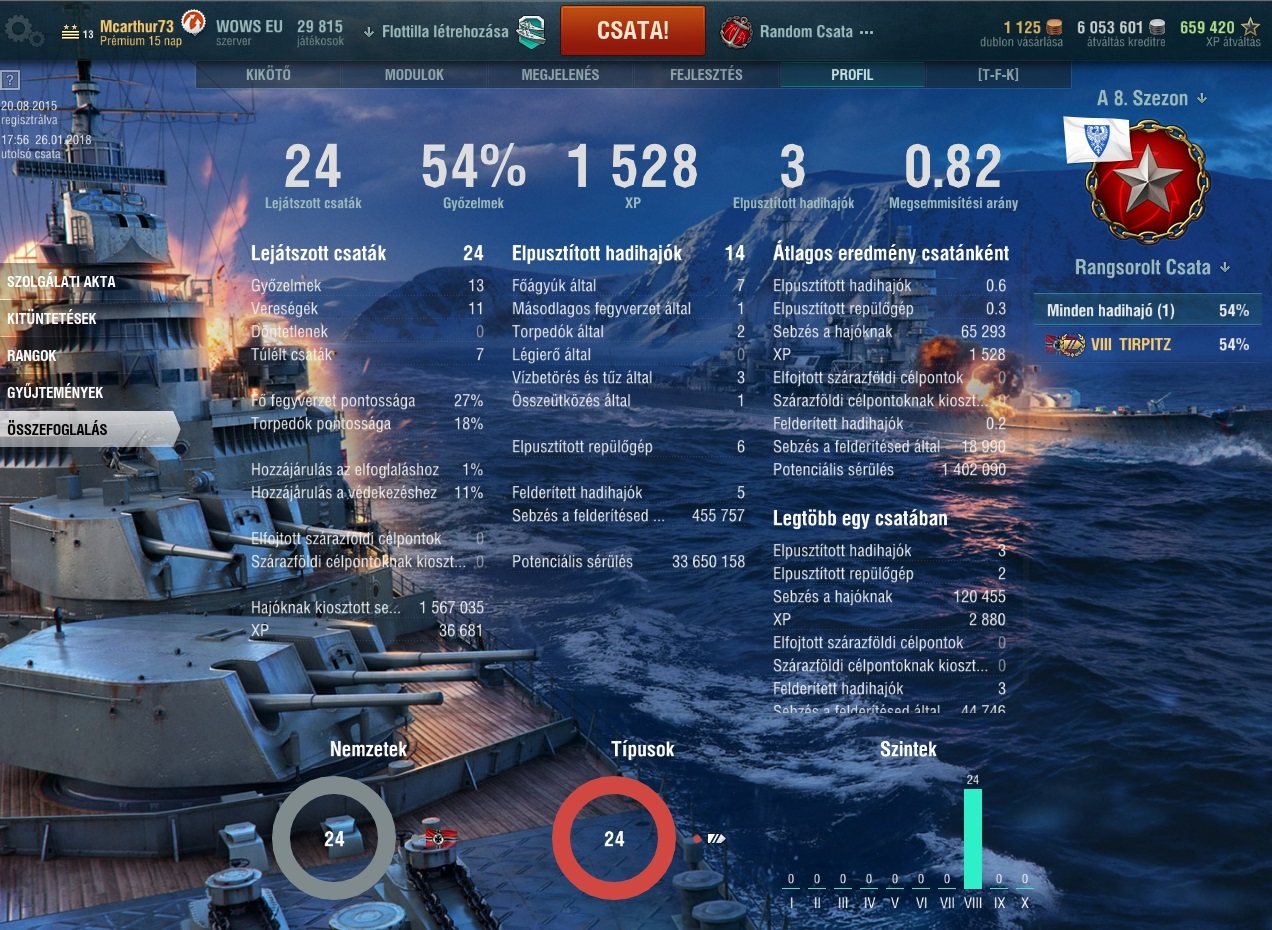Click the German flag nation icon
This screenshot has height=930, width=1272.
pos(440,837)
